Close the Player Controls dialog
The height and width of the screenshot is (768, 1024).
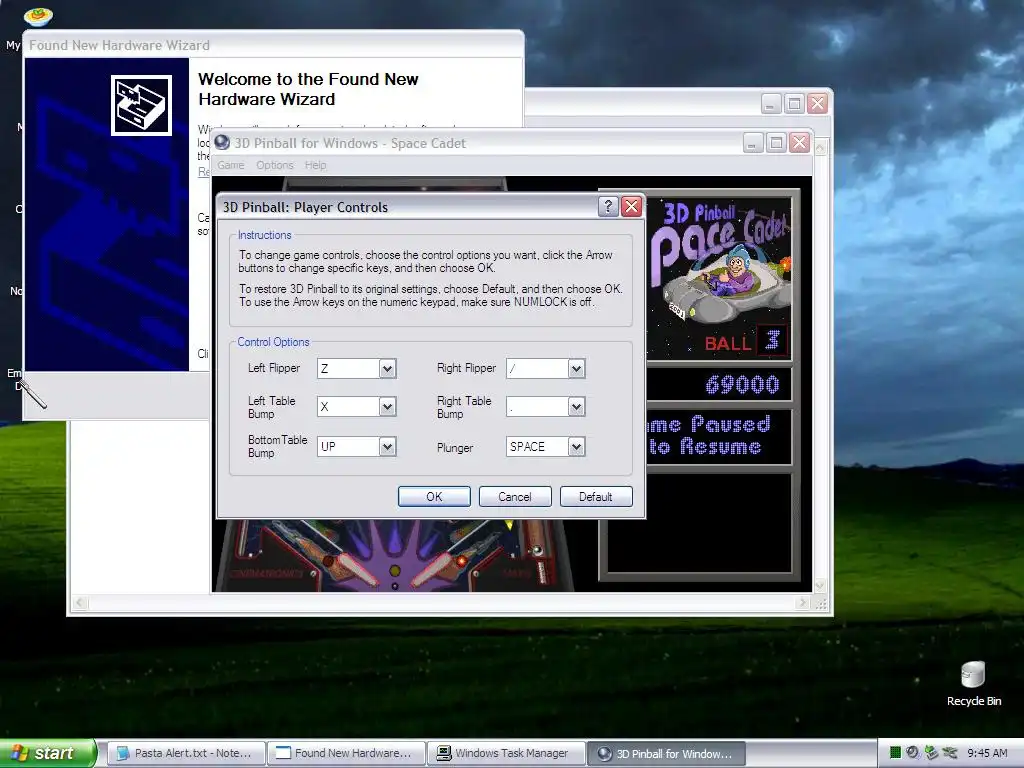(x=632, y=206)
